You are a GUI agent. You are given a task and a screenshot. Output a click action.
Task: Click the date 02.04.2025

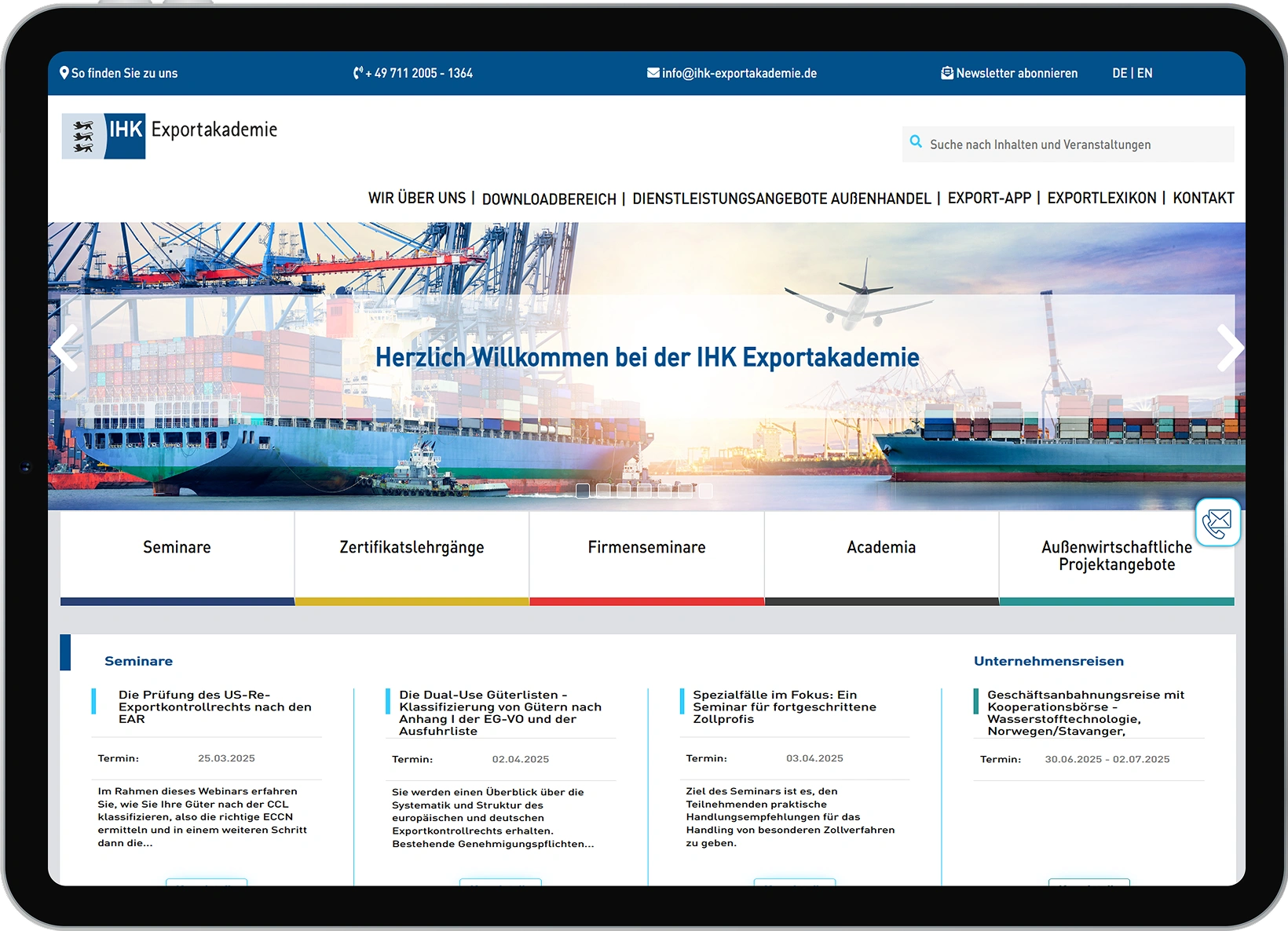tap(521, 759)
